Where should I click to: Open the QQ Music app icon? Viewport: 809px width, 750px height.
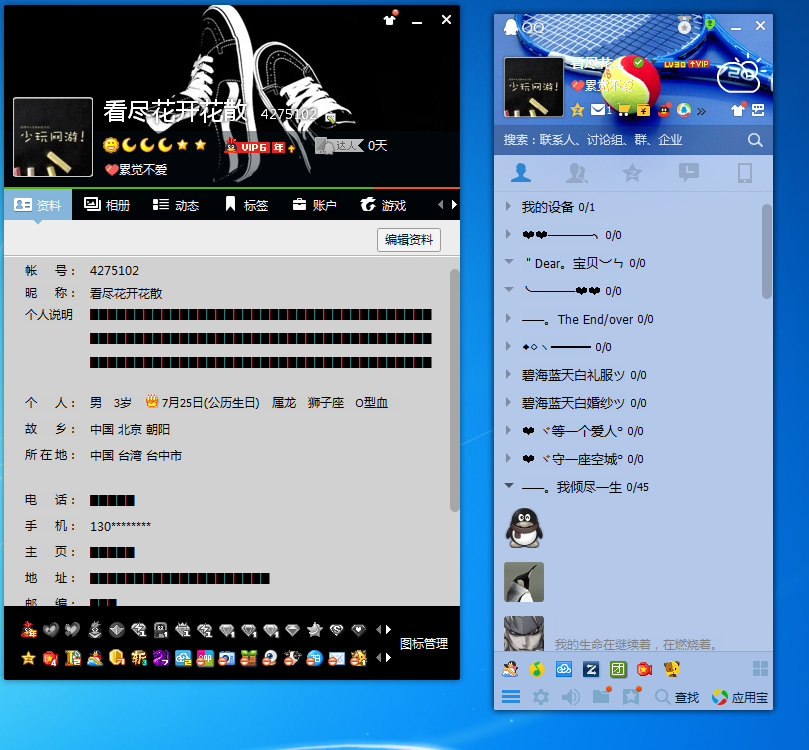tap(537, 669)
